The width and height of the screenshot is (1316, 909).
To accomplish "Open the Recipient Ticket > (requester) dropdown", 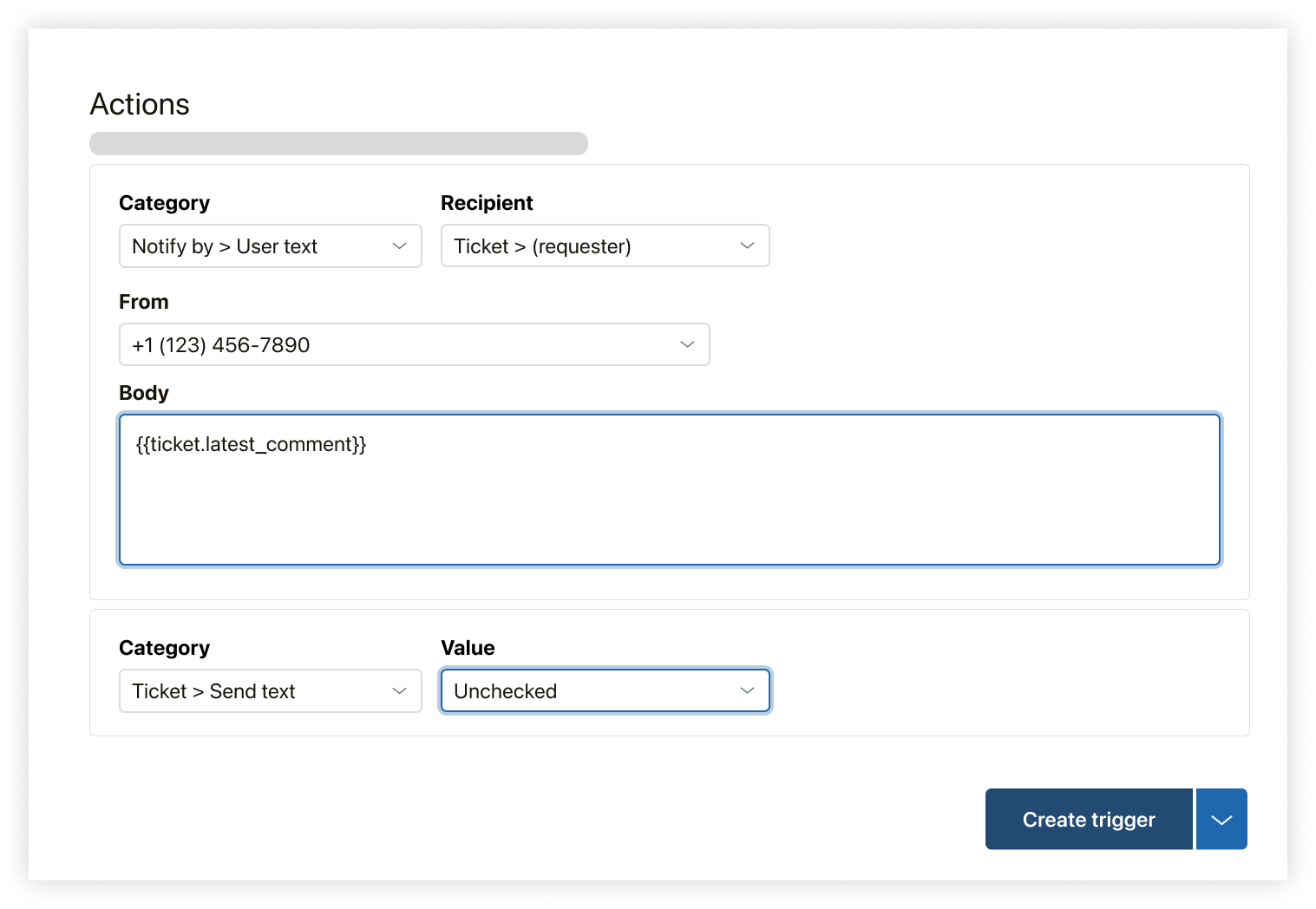I will [x=605, y=246].
